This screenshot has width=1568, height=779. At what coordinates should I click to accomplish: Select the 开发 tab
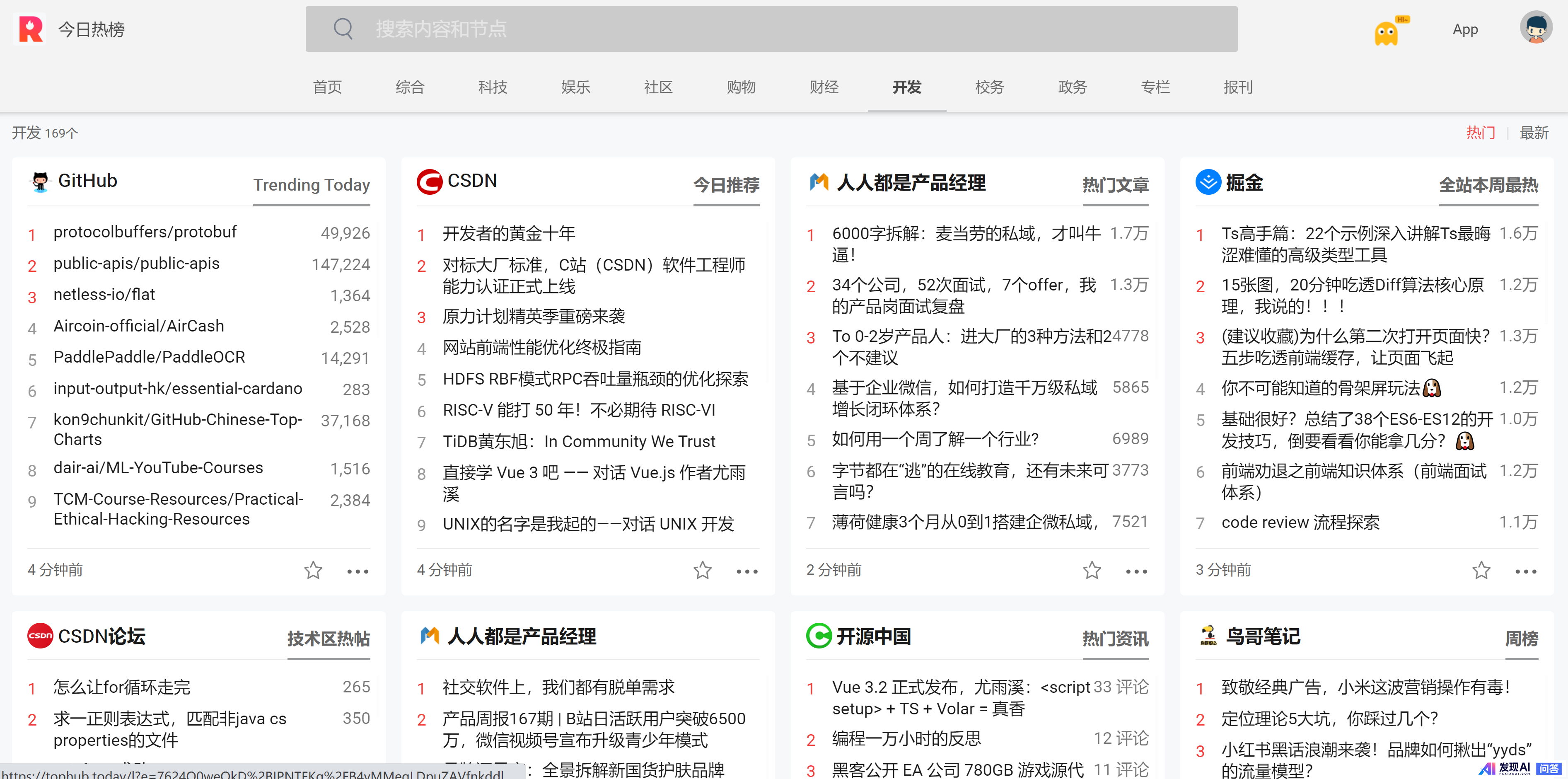point(907,87)
